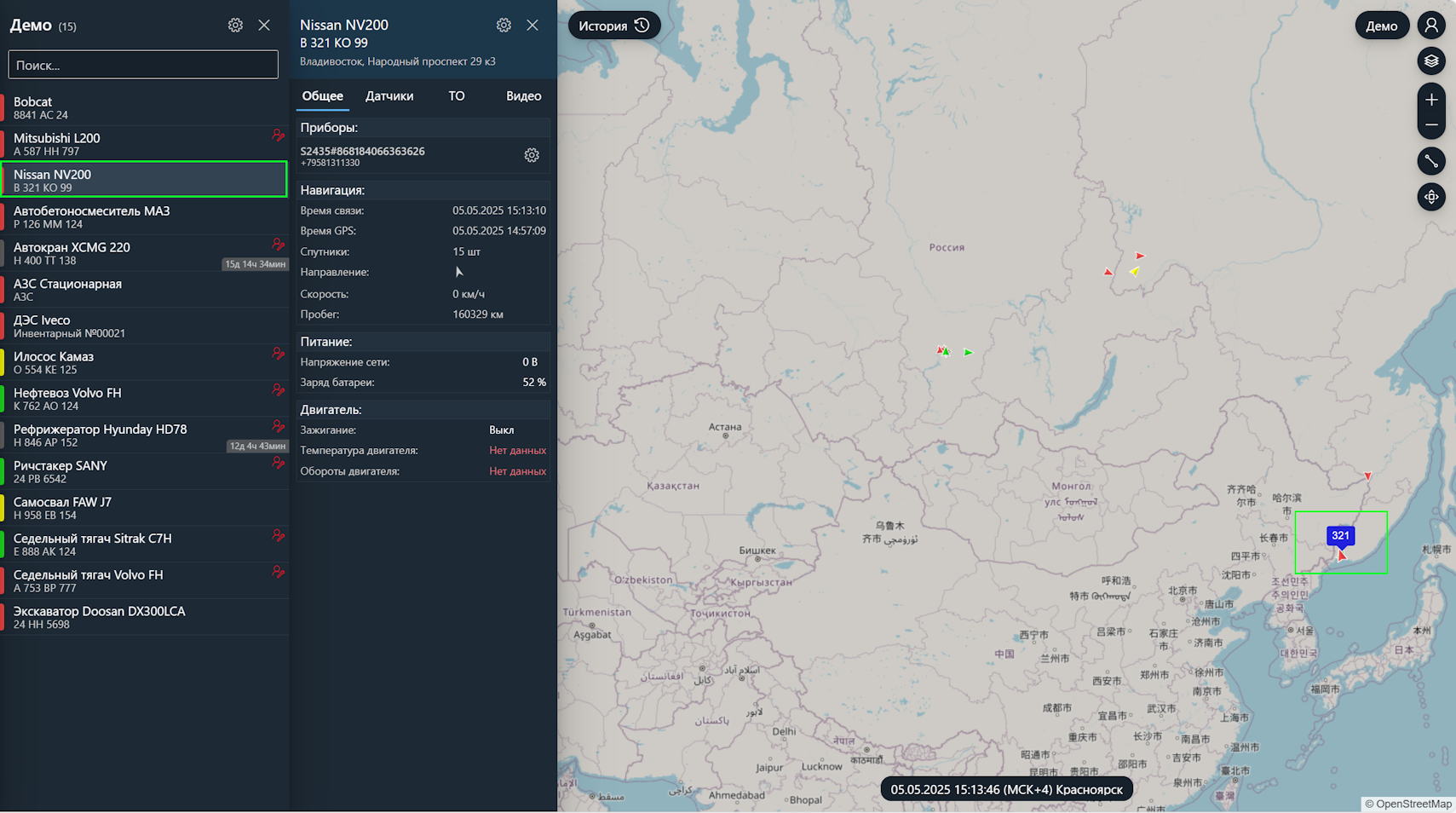Image resolution: width=1456 pixels, height=813 pixels.
Task: Click Нет данных beside Температура двигателя
Action: (x=517, y=451)
